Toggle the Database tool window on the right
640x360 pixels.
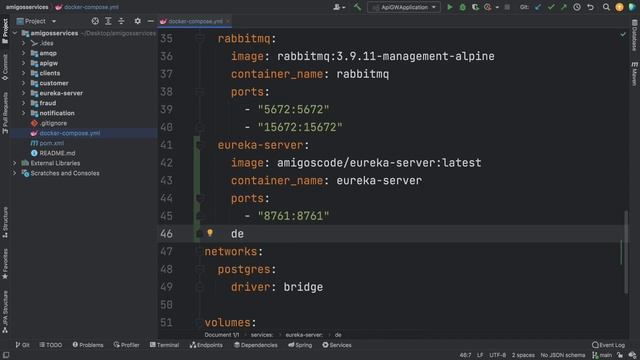pos(634,36)
